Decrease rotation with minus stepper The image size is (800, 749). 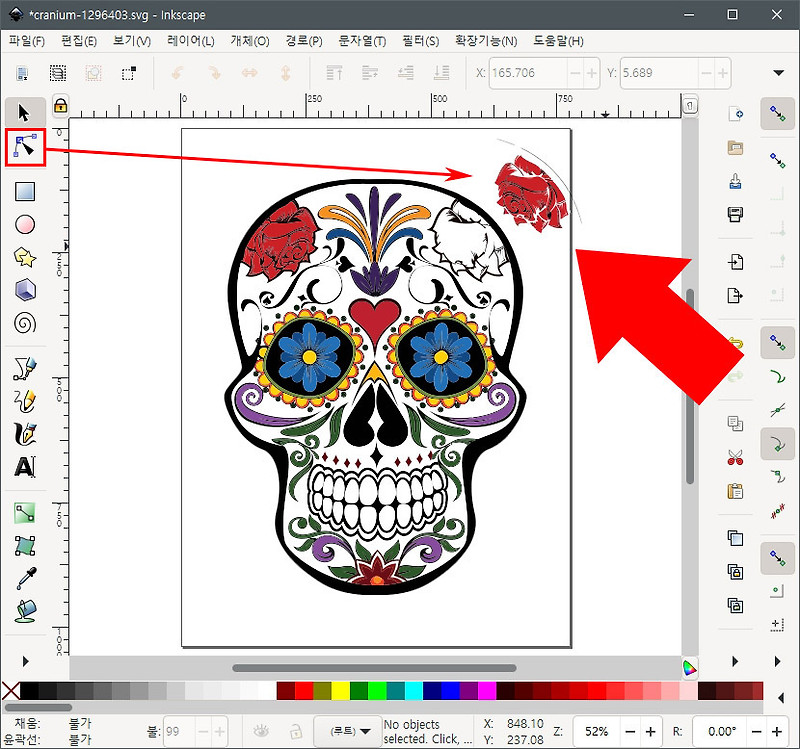[757, 732]
